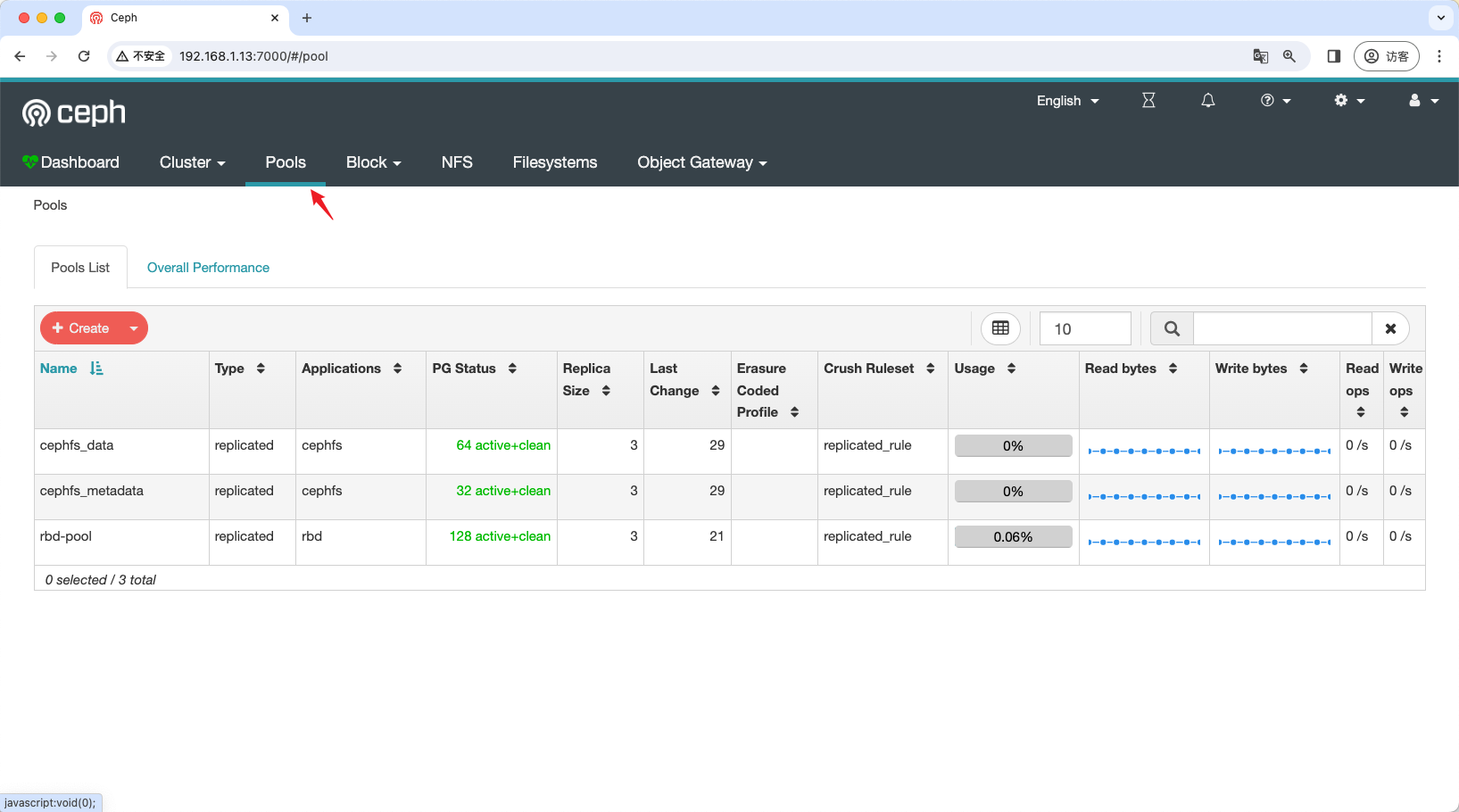Click rbd-pool crush ruleset replicated_rule
Viewport: 1459px width, 812px height.
867,536
